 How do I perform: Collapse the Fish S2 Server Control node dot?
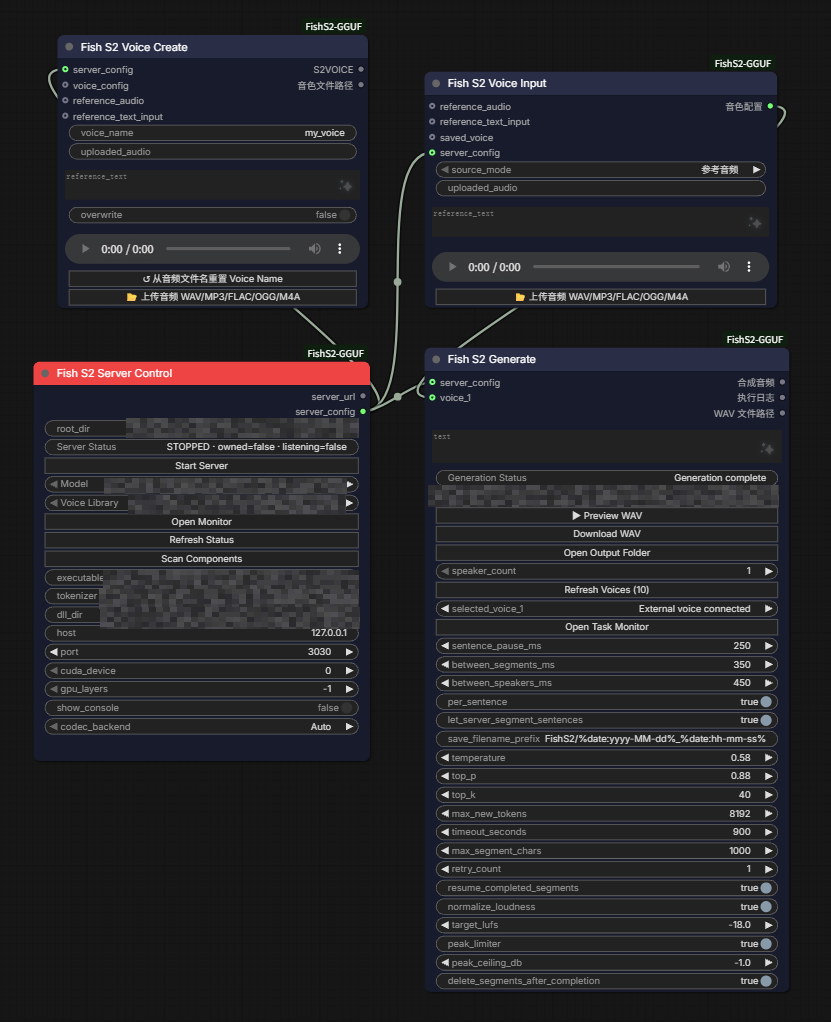45,373
